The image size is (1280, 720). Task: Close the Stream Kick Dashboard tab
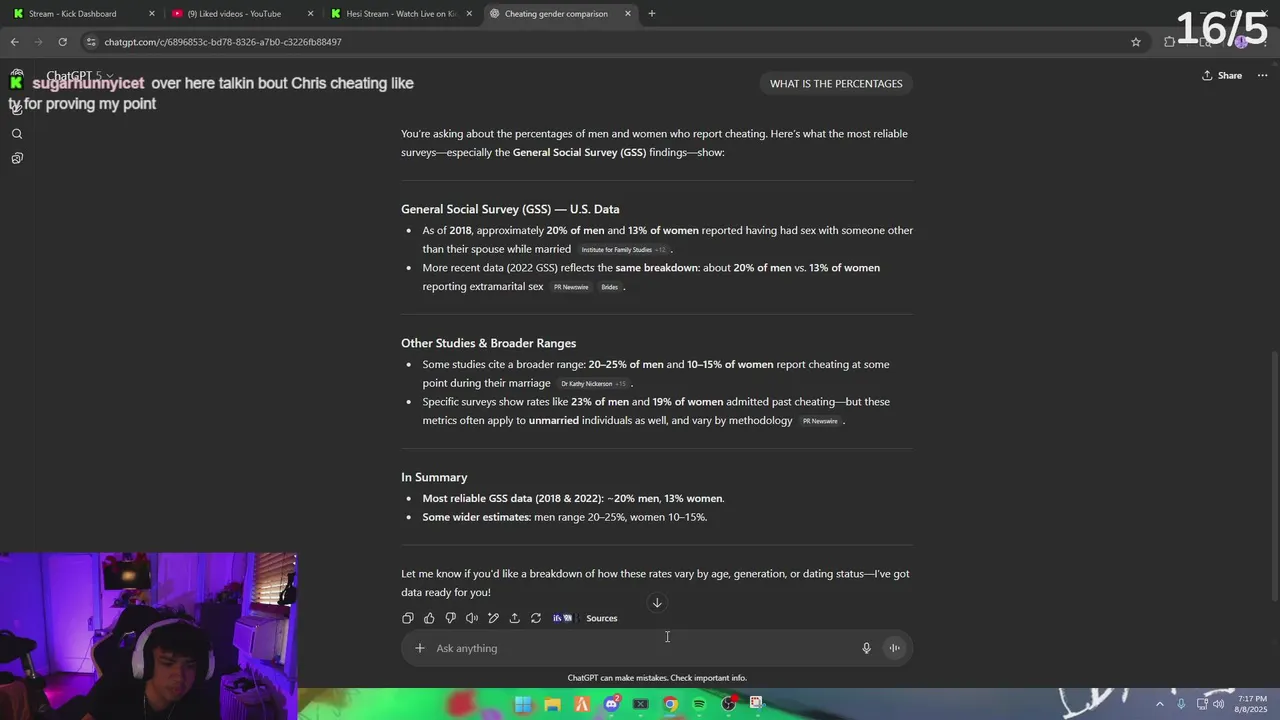(x=152, y=14)
